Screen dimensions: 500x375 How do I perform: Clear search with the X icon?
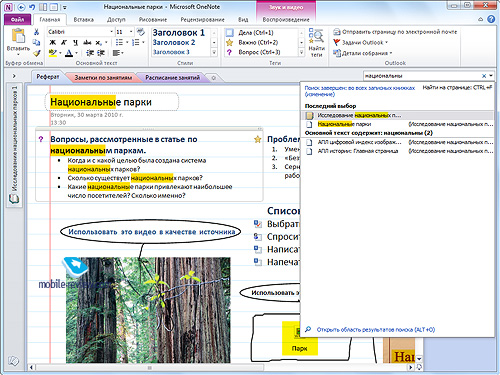click(484, 76)
